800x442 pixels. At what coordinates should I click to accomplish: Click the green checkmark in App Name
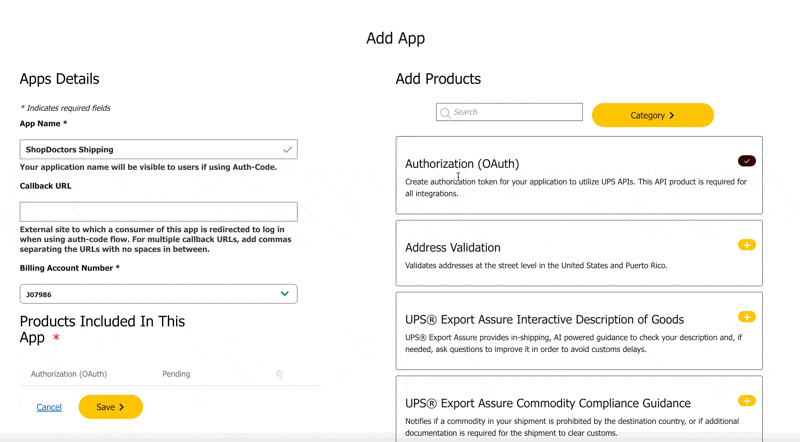coord(288,150)
